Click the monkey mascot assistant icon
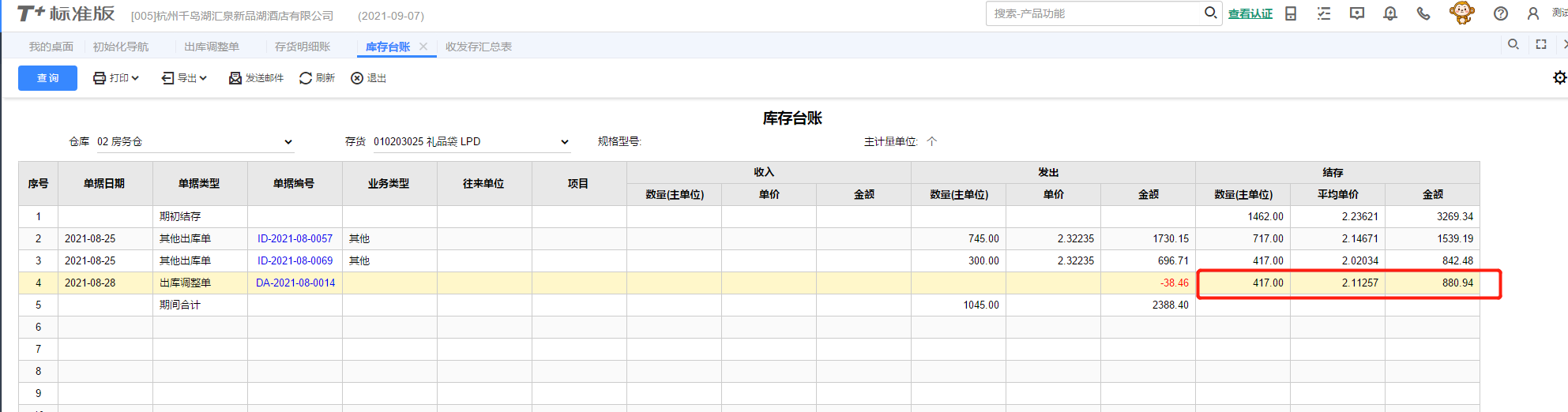The width and height of the screenshot is (1568, 412). [x=1462, y=13]
